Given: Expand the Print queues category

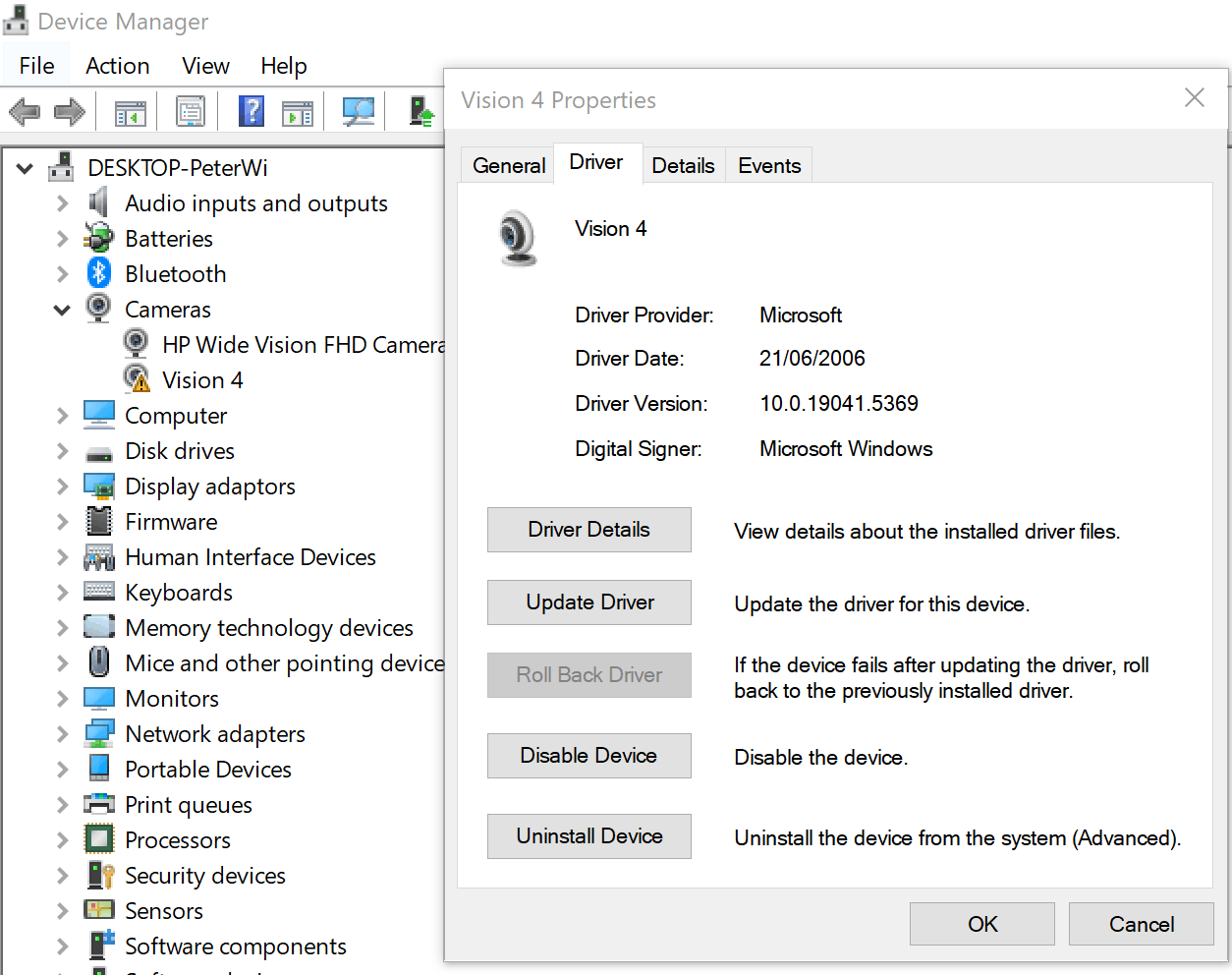Looking at the screenshot, I should click(x=62, y=805).
